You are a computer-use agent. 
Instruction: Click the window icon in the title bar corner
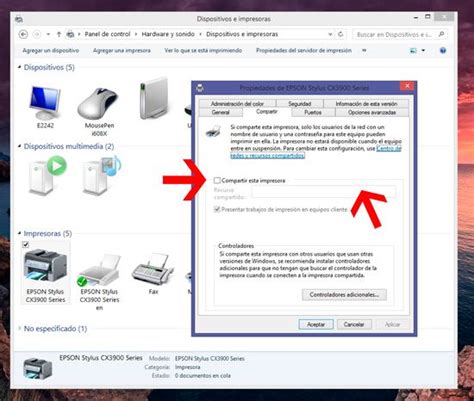pos(19,19)
